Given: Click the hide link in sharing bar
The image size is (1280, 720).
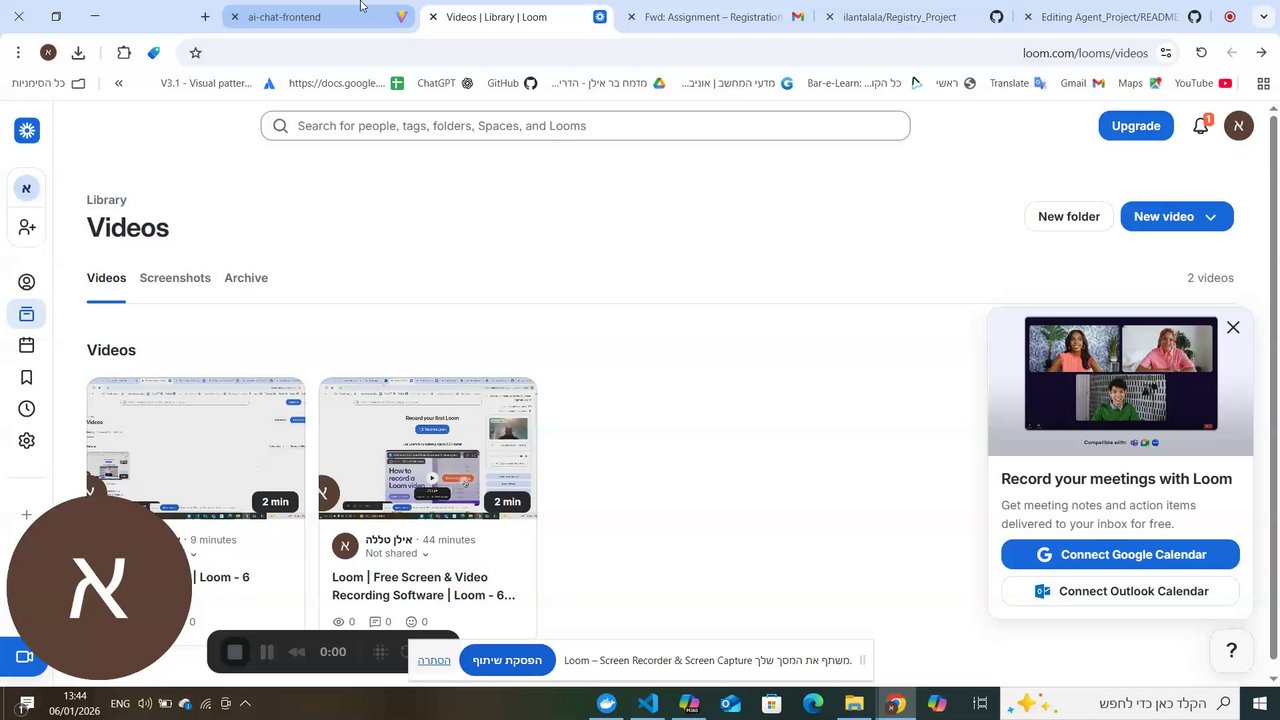Looking at the screenshot, I should (434, 660).
